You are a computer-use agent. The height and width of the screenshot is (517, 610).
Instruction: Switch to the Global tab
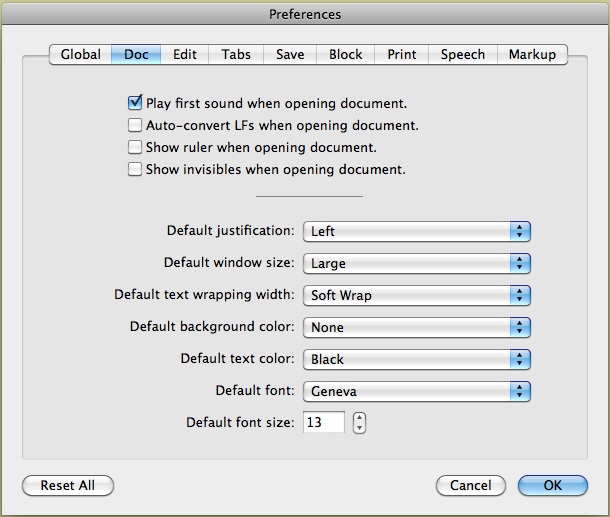[80, 55]
